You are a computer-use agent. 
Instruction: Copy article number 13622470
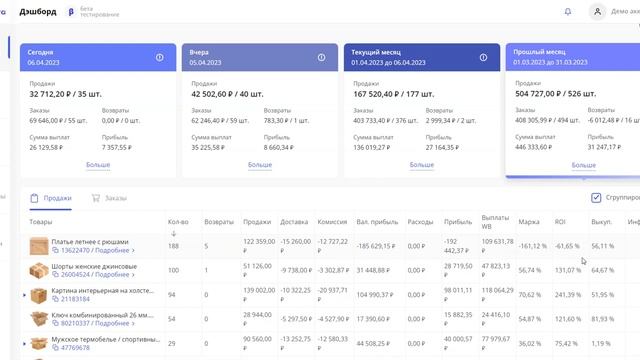click(56, 250)
